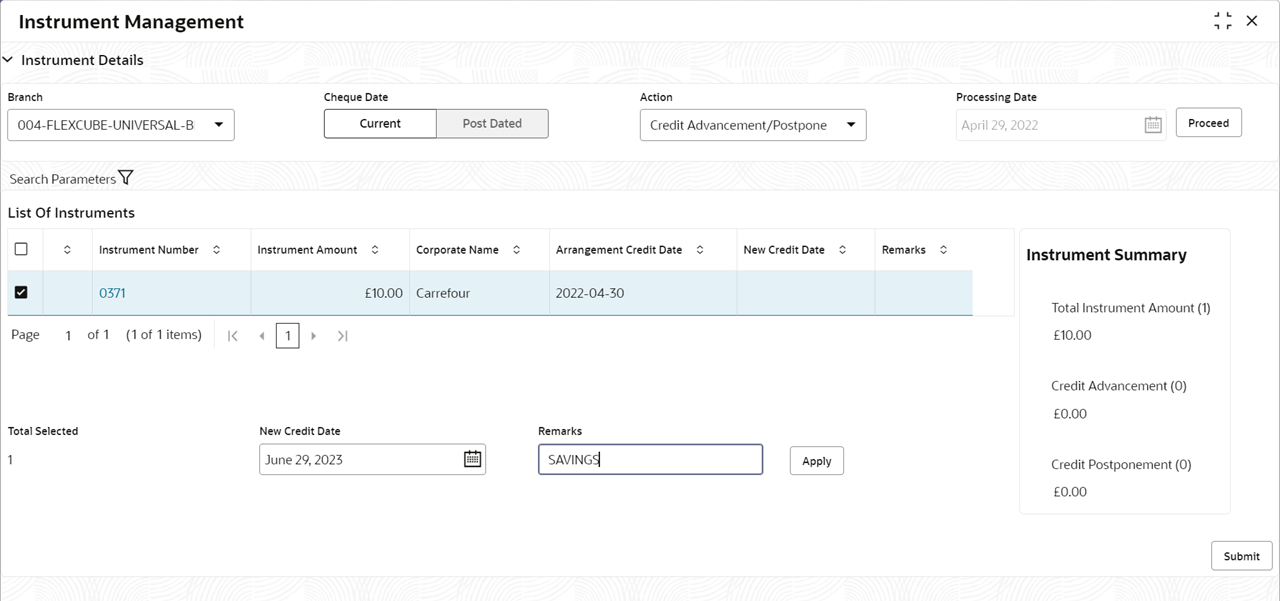Select Current cheque date option

click(380, 124)
